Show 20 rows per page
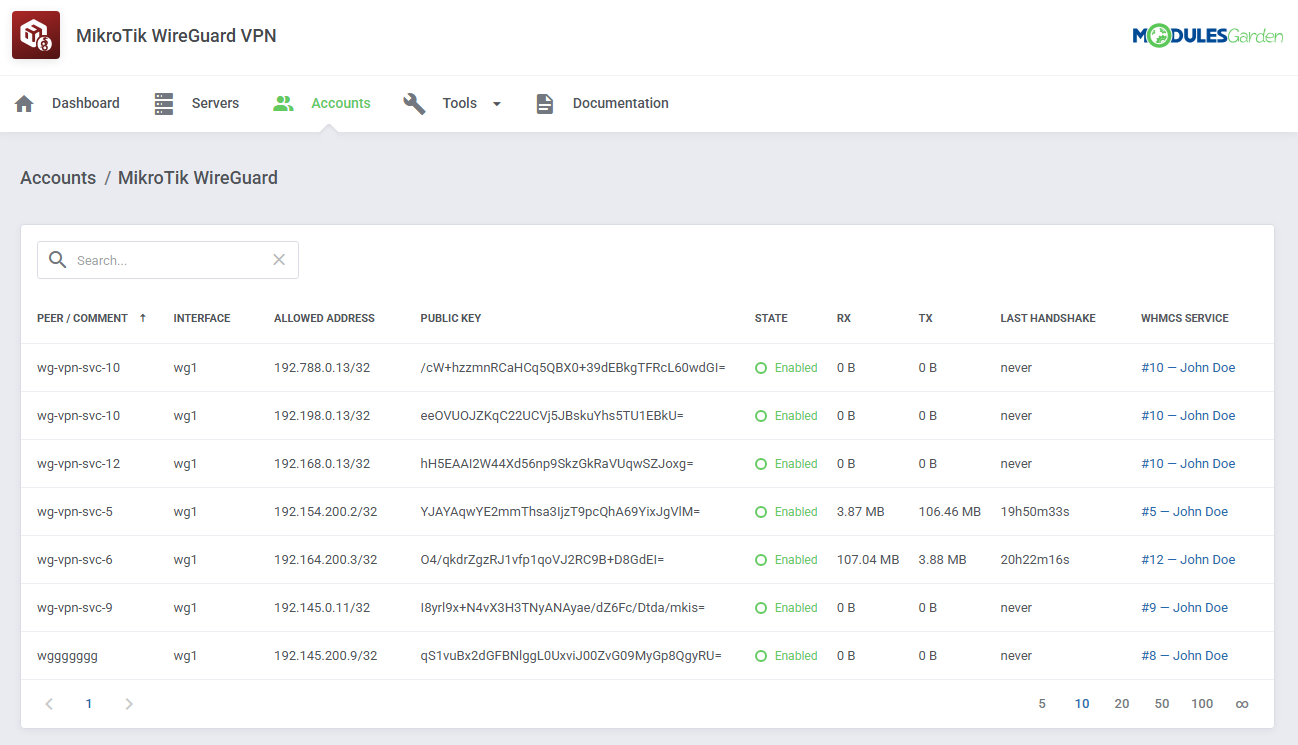The width and height of the screenshot is (1298, 745). pos(1122,704)
